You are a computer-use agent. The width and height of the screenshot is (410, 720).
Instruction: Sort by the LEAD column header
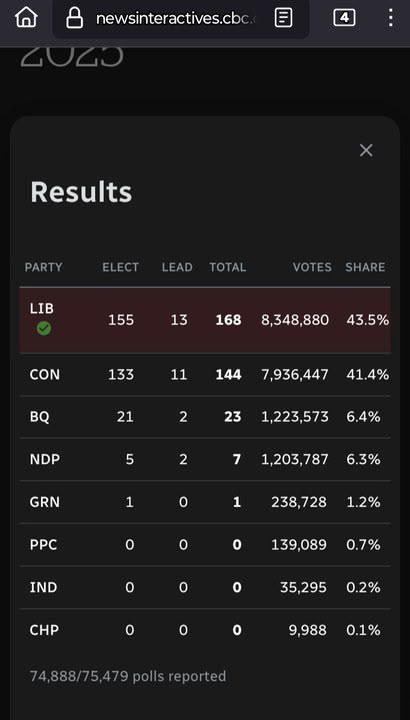[x=177, y=267]
